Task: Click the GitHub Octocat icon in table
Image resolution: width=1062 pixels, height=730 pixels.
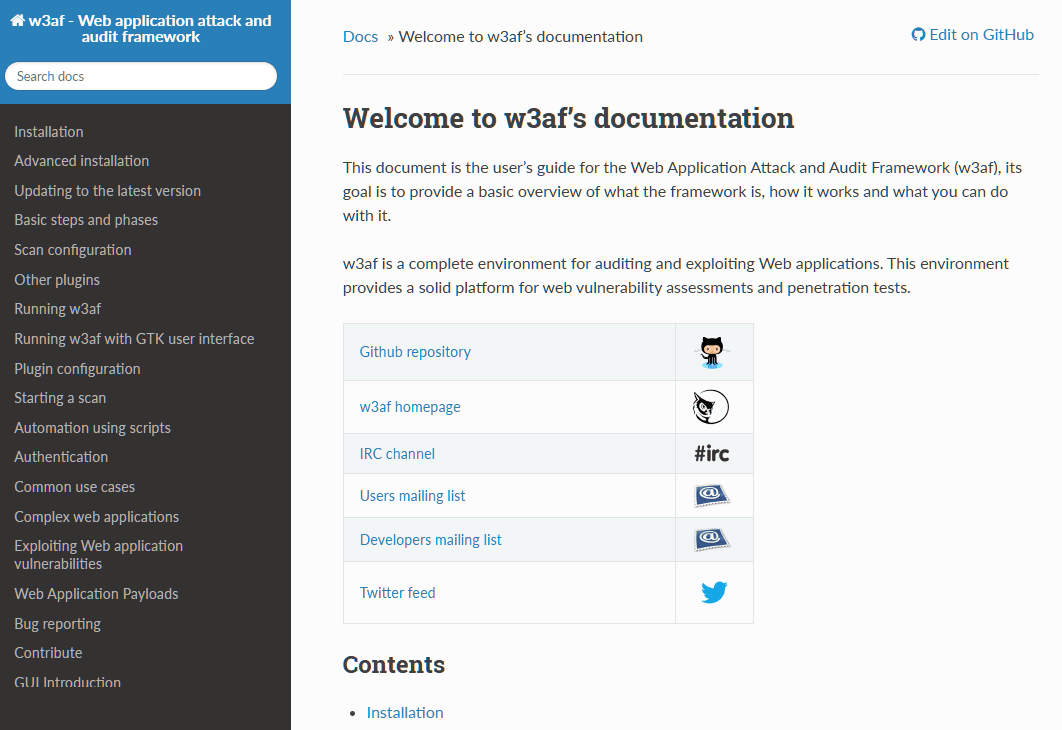Action: (711, 352)
